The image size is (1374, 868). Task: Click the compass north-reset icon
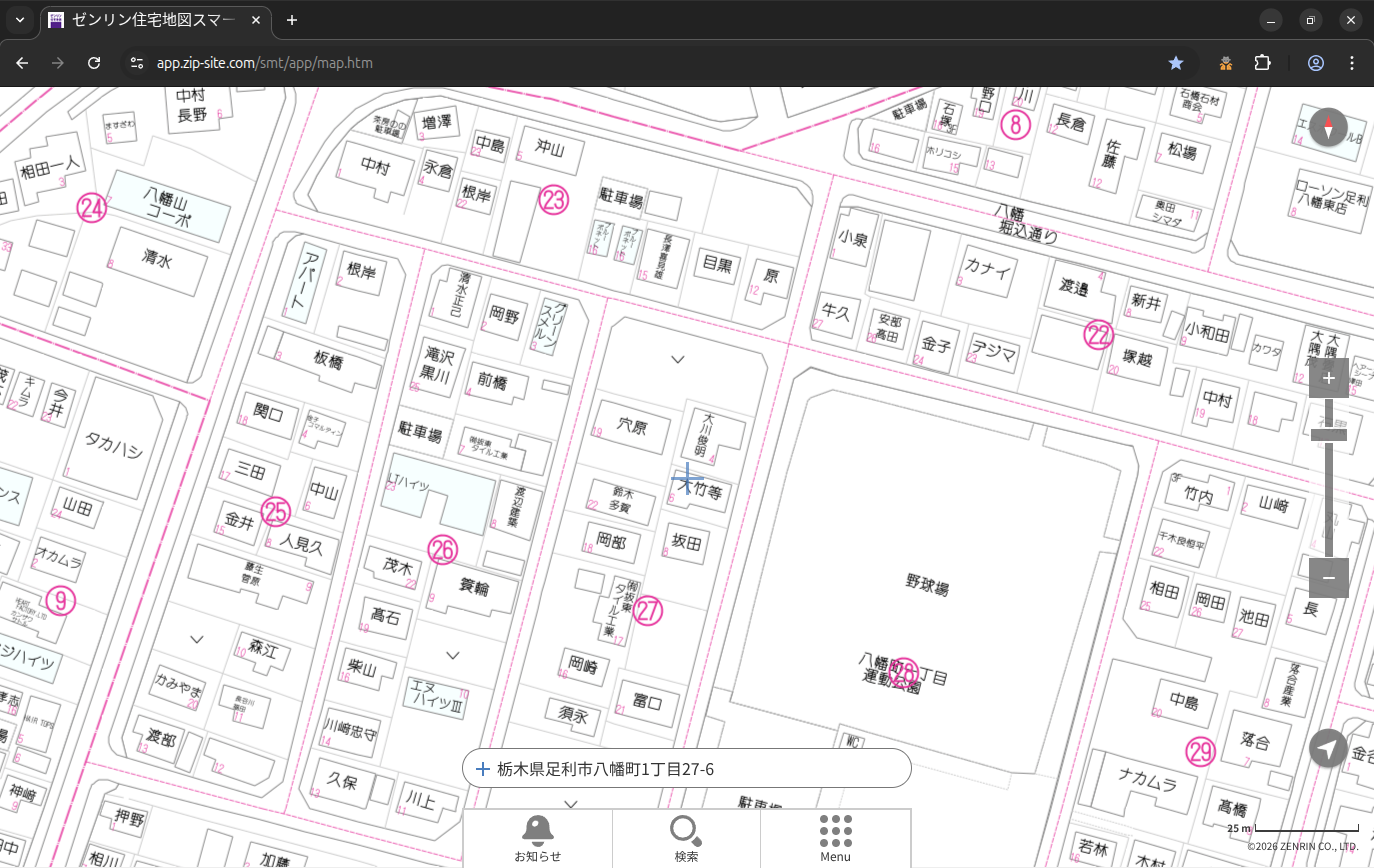tap(1328, 128)
